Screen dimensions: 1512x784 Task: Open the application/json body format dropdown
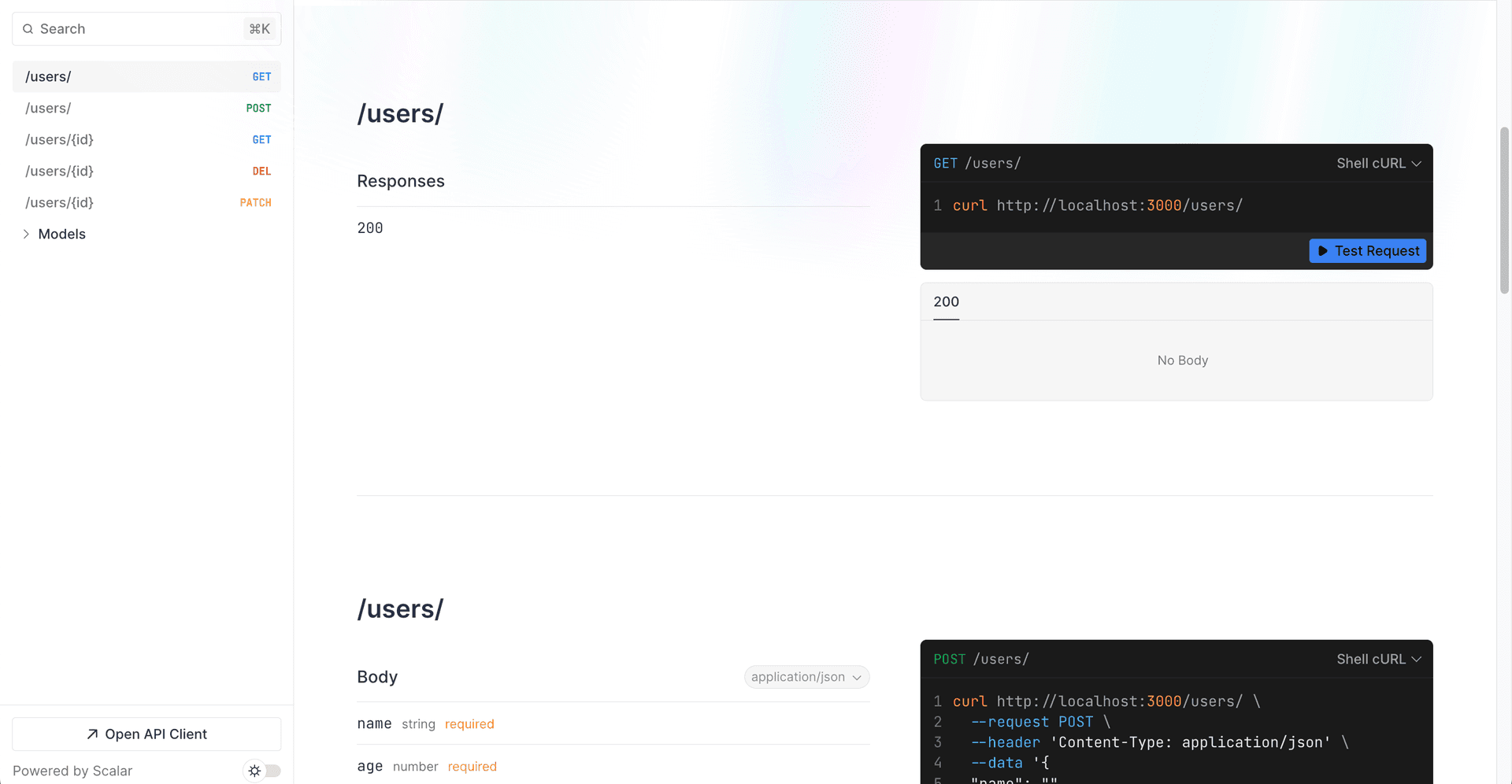pos(806,676)
